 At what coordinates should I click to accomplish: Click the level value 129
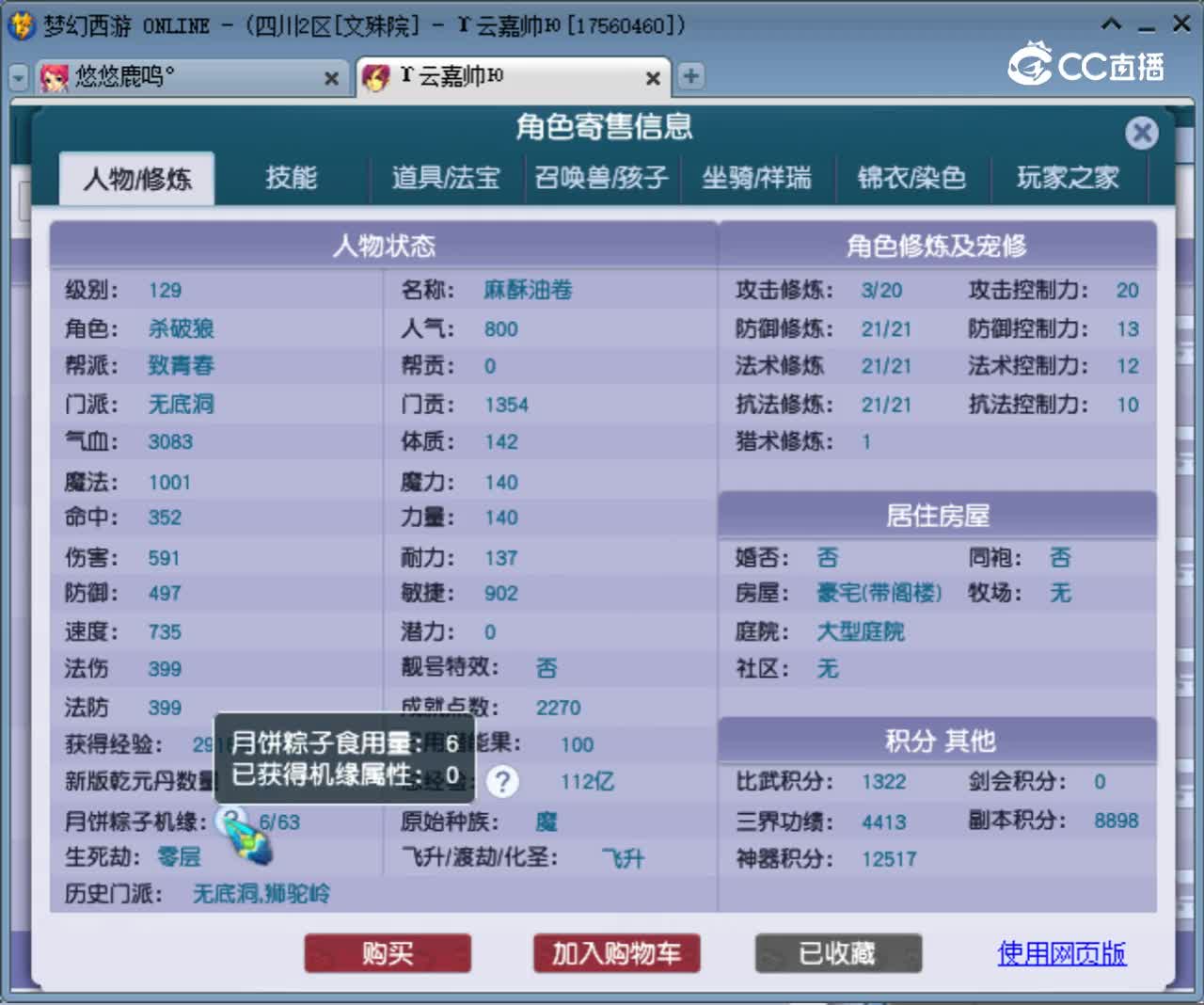point(165,291)
